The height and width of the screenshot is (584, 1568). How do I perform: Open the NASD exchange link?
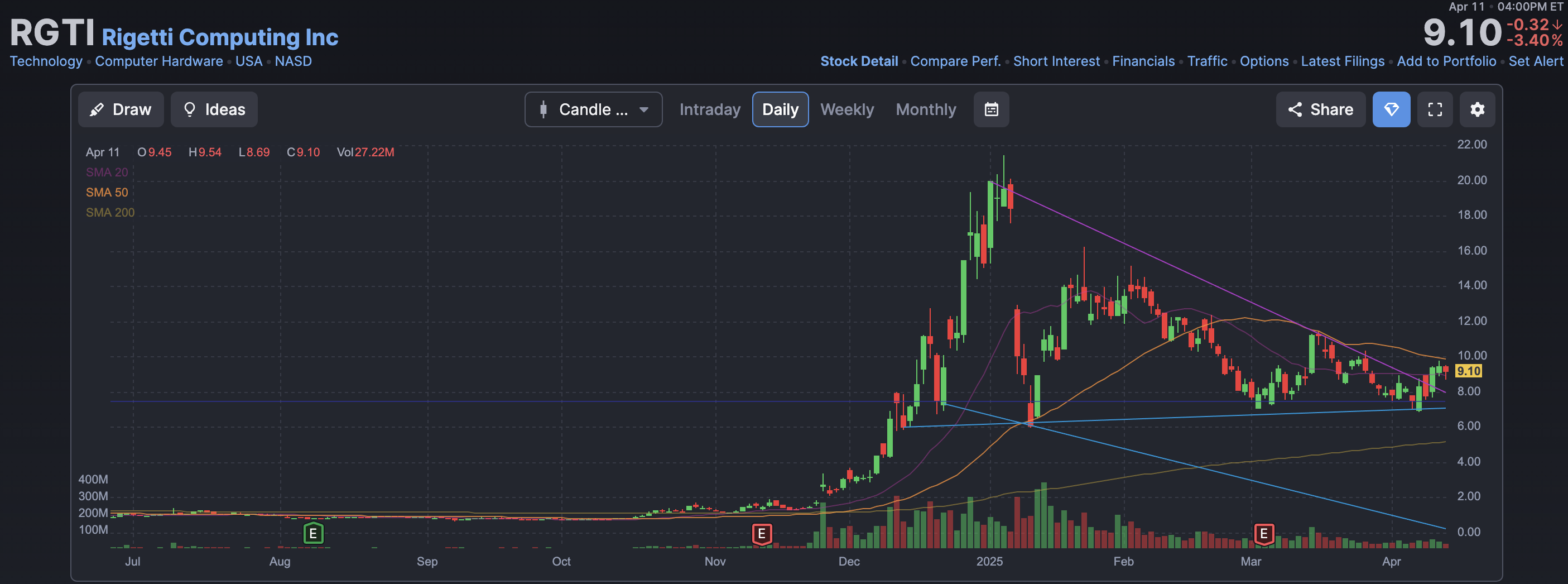(293, 61)
